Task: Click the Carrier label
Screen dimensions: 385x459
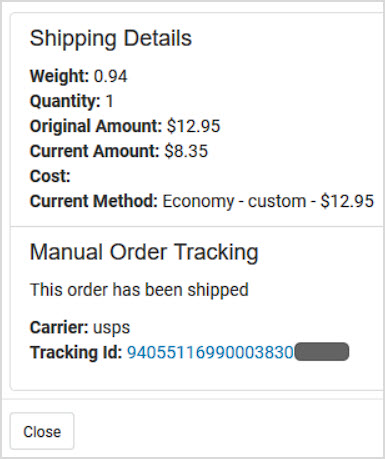Action: 59,327
